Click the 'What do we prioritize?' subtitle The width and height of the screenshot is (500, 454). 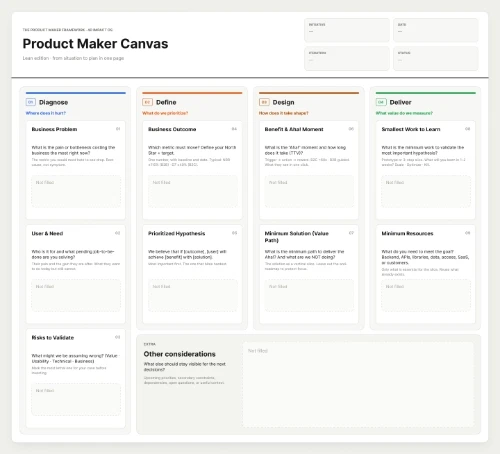coord(165,113)
